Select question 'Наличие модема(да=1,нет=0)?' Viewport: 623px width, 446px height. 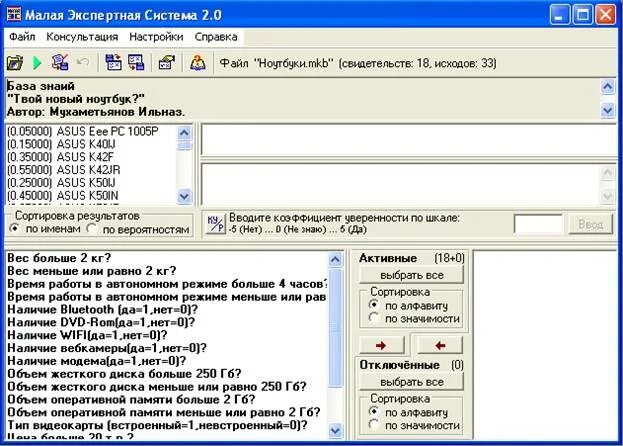(97, 361)
